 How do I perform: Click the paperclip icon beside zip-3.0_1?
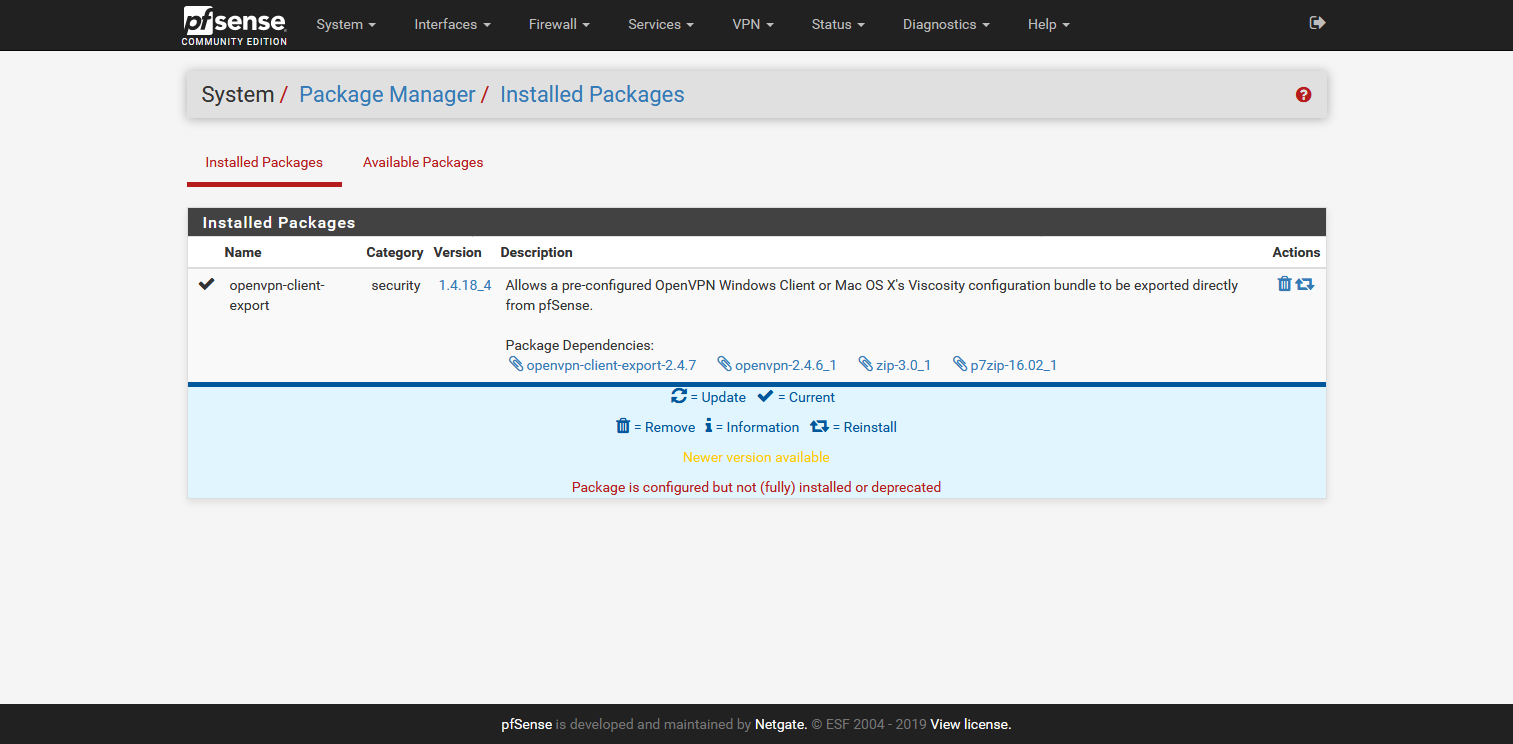click(x=866, y=364)
